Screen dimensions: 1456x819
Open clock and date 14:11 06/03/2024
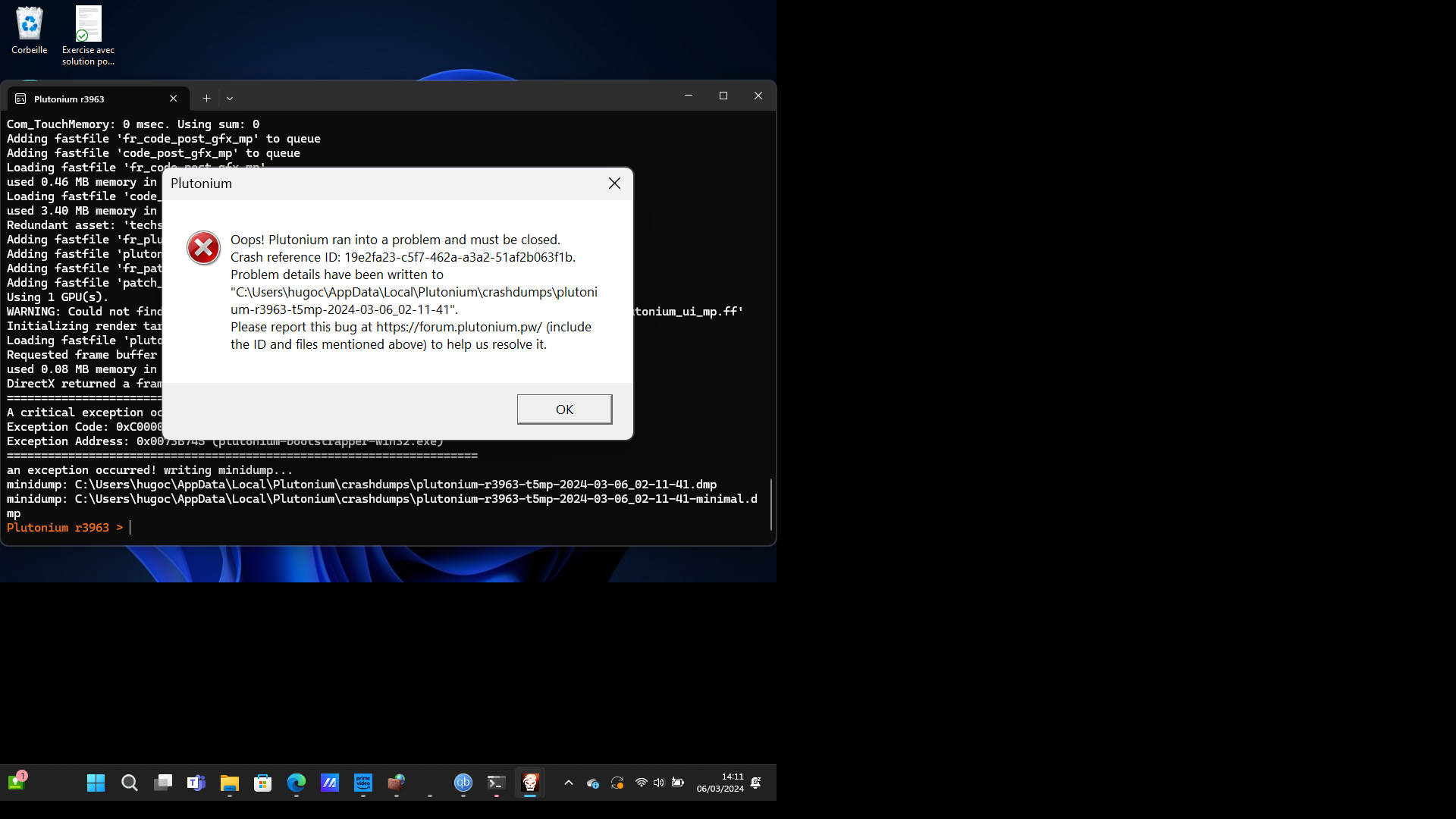pyautogui.click(x=720, y=783)
